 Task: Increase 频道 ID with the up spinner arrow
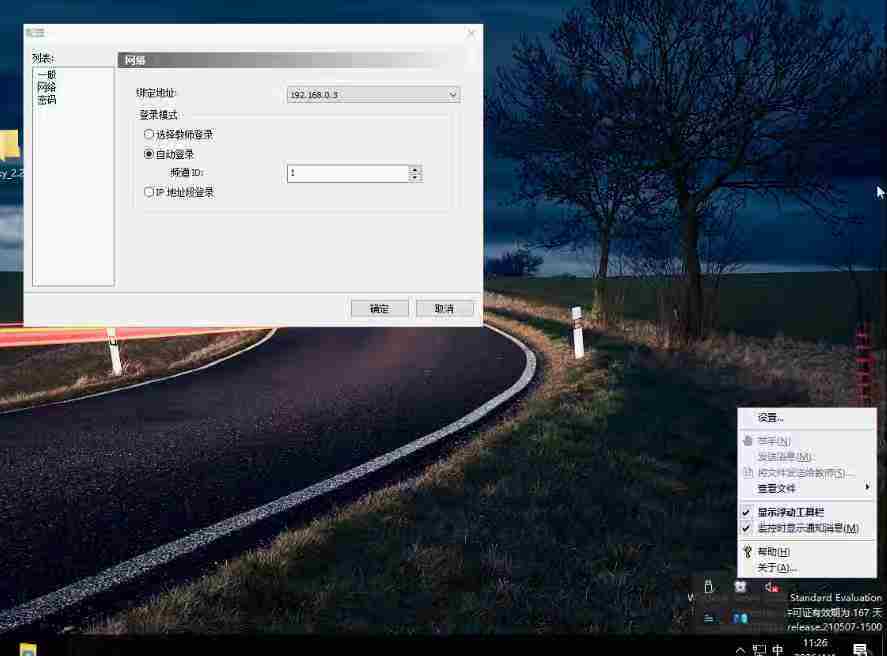415,169
